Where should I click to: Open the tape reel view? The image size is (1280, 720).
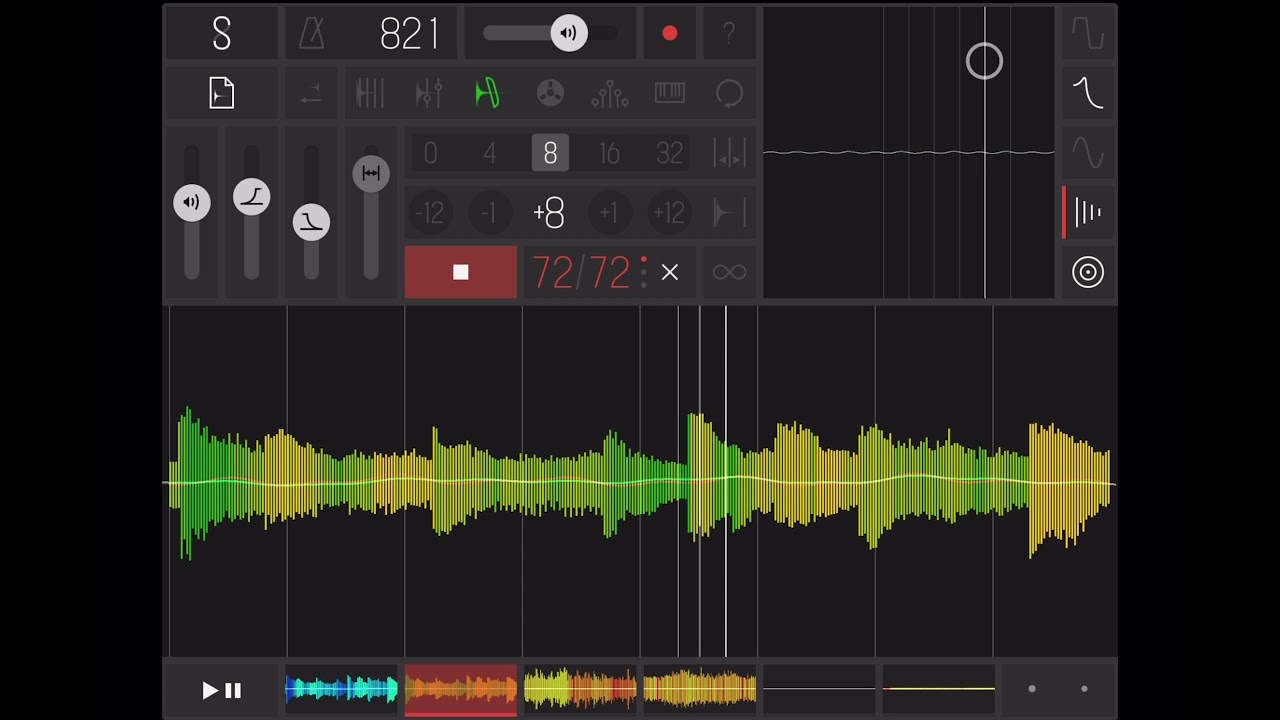coord(550,94)
